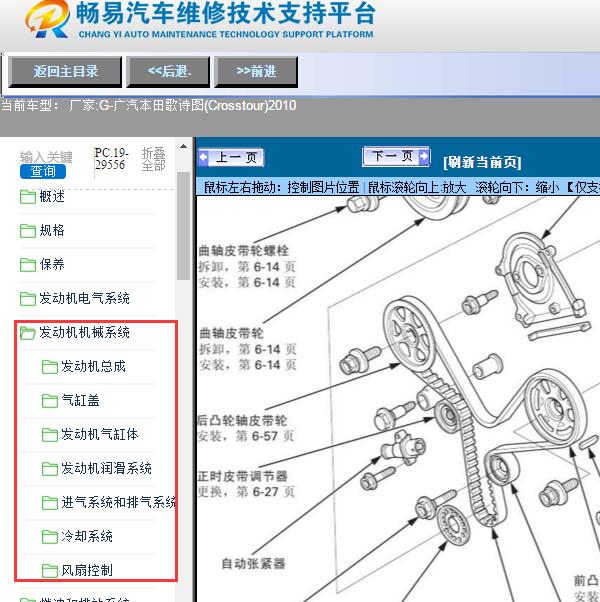Click the sidebar scrollbar thumb
This screenshot has width=600, height=602.
(x=183, y=226)
